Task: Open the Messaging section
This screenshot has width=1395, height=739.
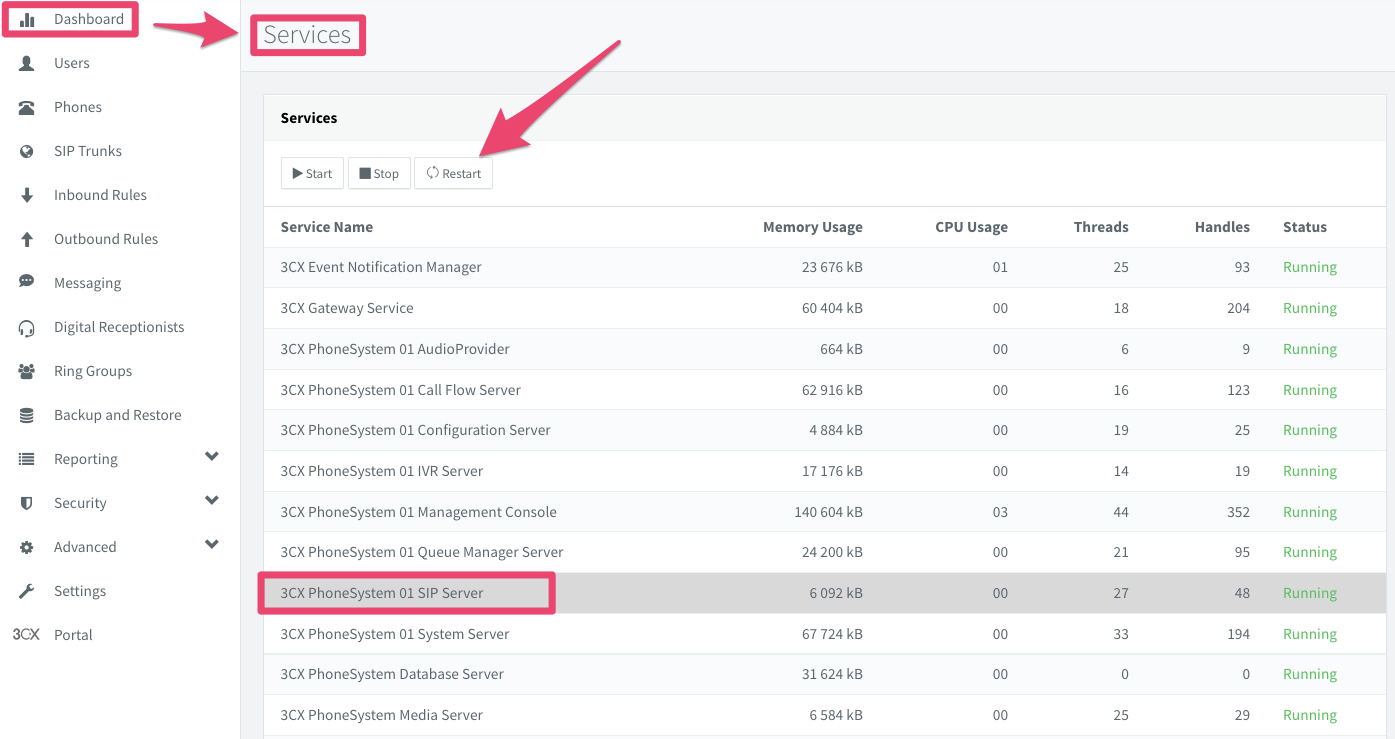Action: click(x=87, y=283)
